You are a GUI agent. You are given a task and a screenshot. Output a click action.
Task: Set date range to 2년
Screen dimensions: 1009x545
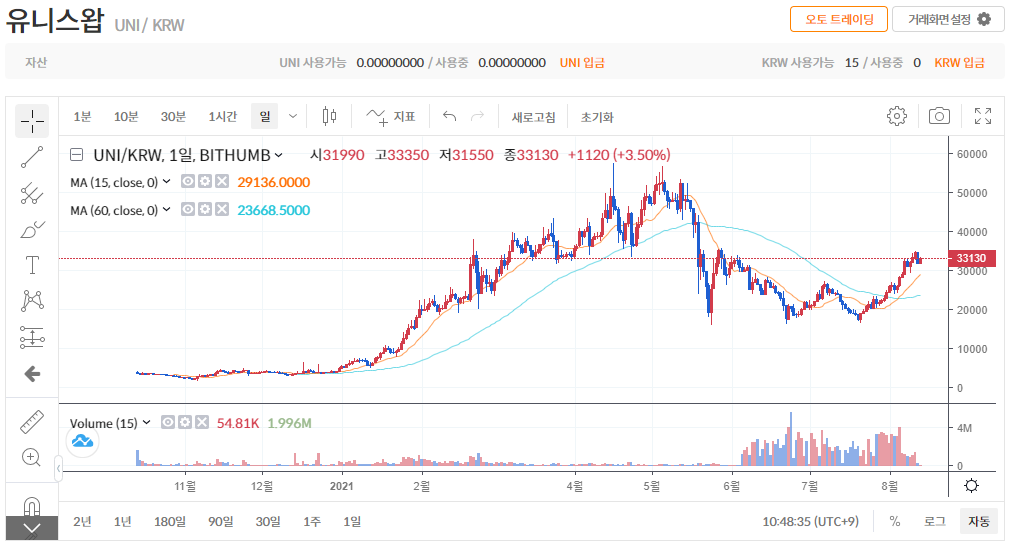82,521
